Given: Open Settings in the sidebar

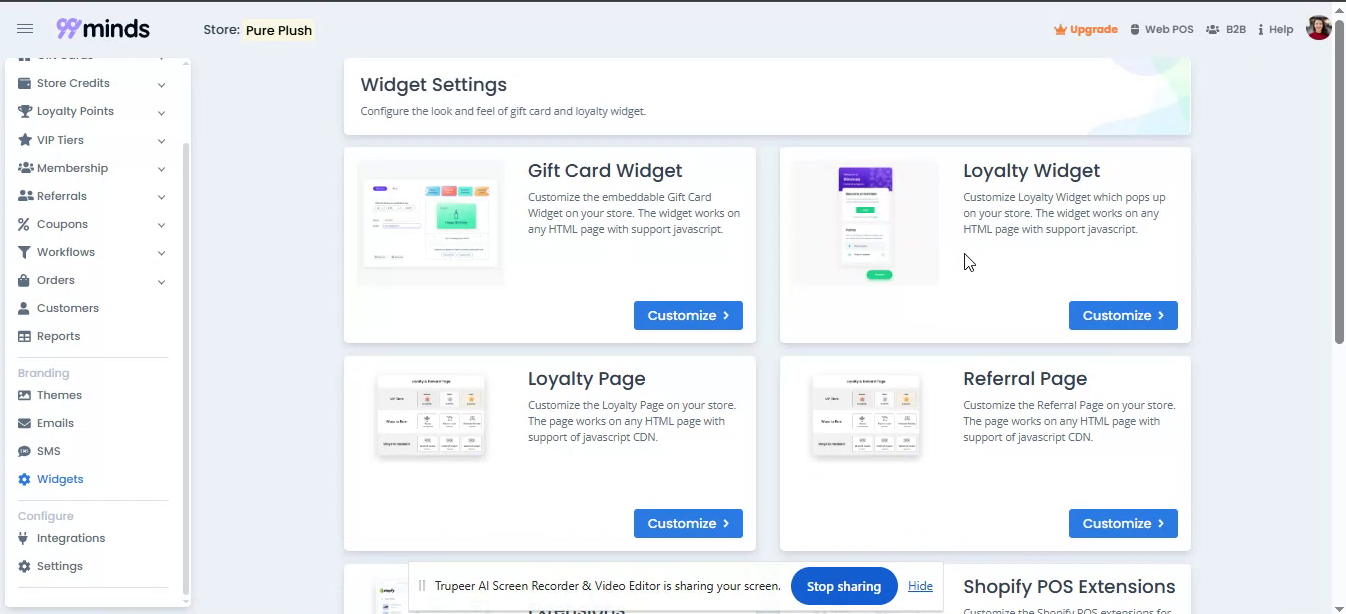Looking at the screenshot, I should (x=59, y=567).
